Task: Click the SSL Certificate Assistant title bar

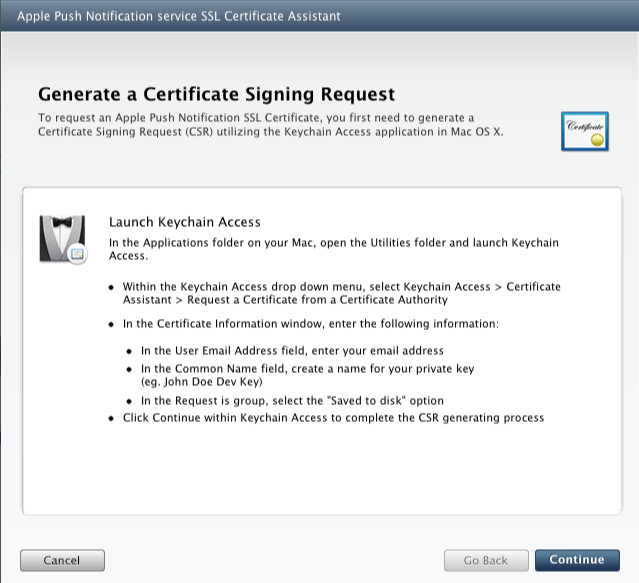Action: [x=178, y=16]
